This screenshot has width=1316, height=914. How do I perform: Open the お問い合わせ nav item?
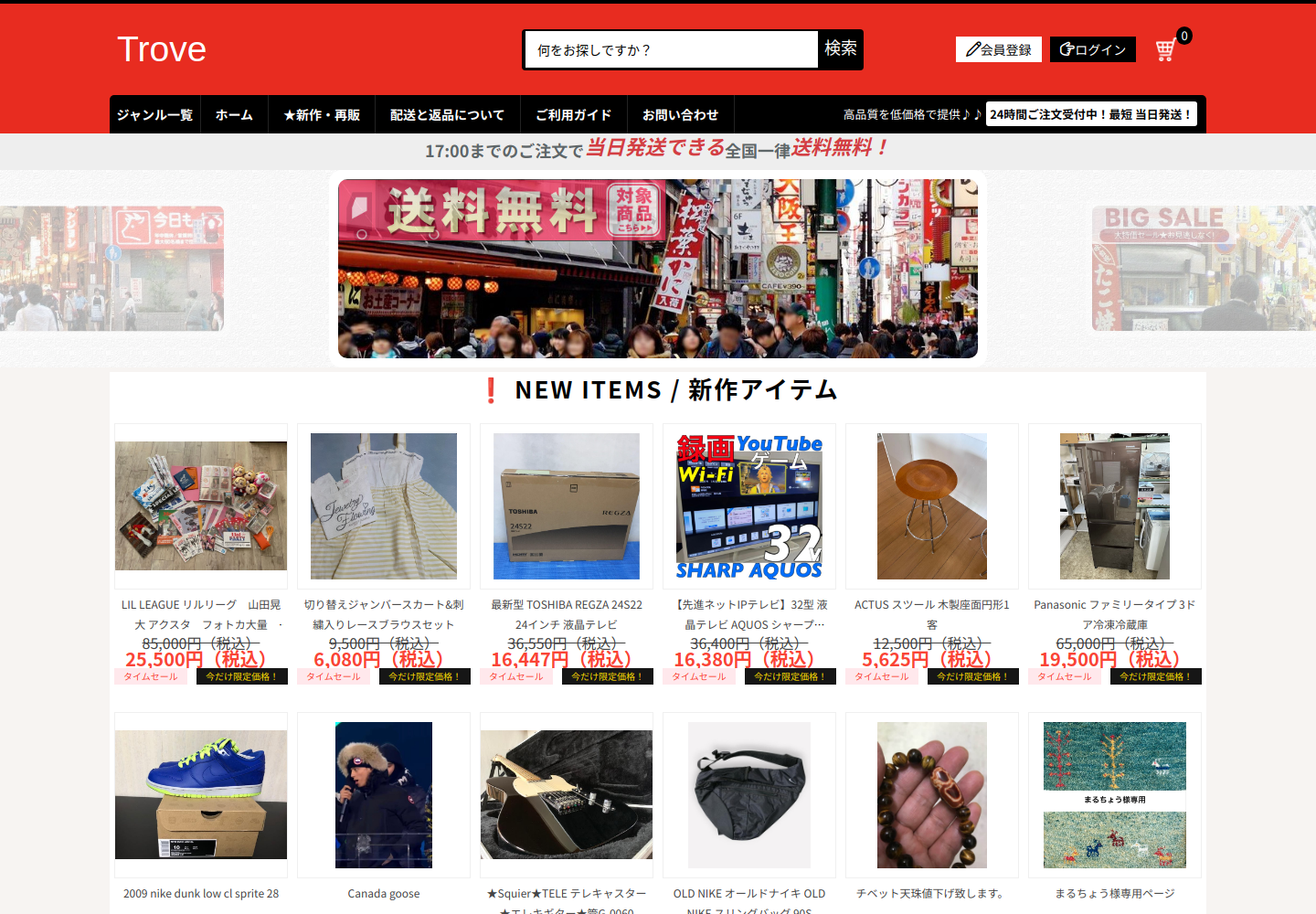(680, 114)
